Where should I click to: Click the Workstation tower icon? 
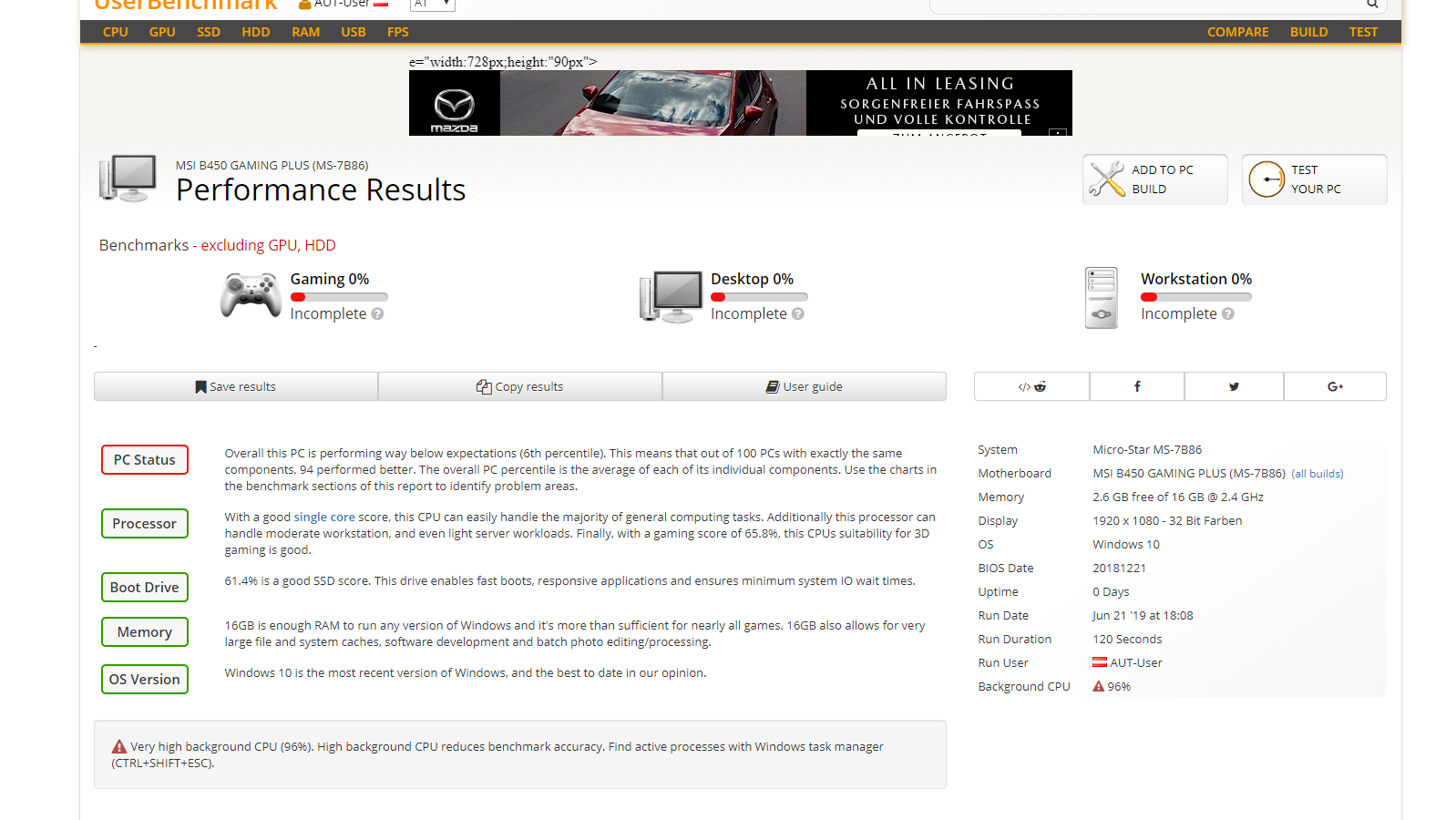(x=1102, y=298)
